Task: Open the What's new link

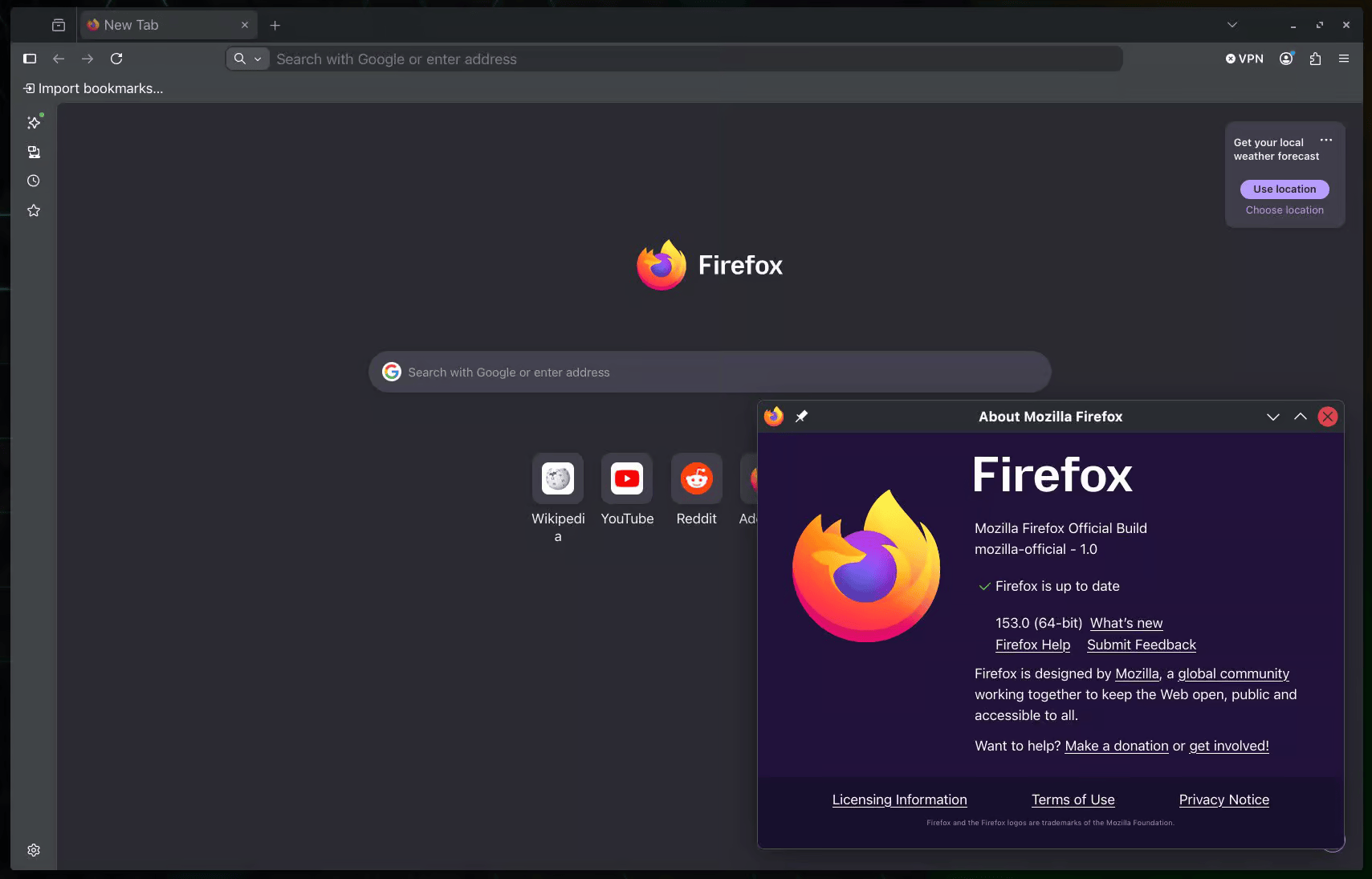Action: click(x=1126, y=623)
